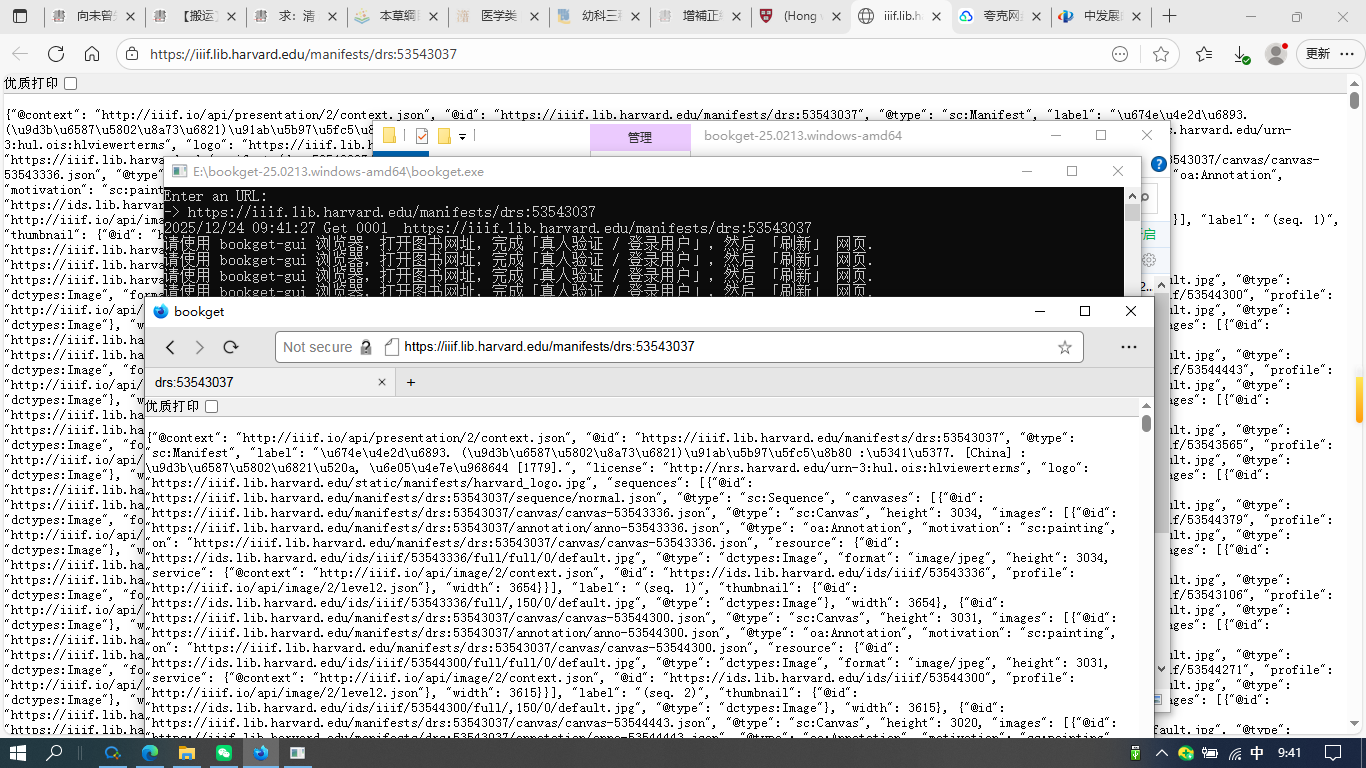Viewport: 1366px width, 768px height.
Task: Open Edge Settings and more menu
Action: coord(1345,54)
